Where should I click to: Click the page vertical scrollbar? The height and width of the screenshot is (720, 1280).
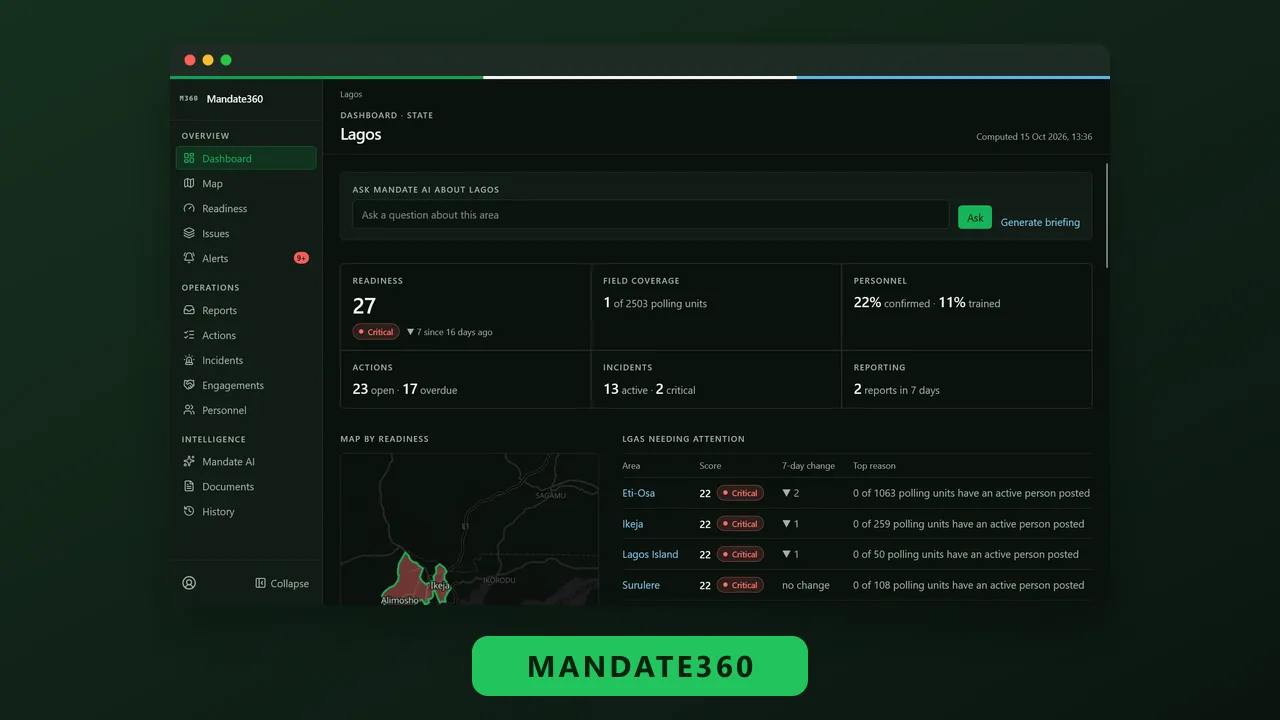[1106, 215]
